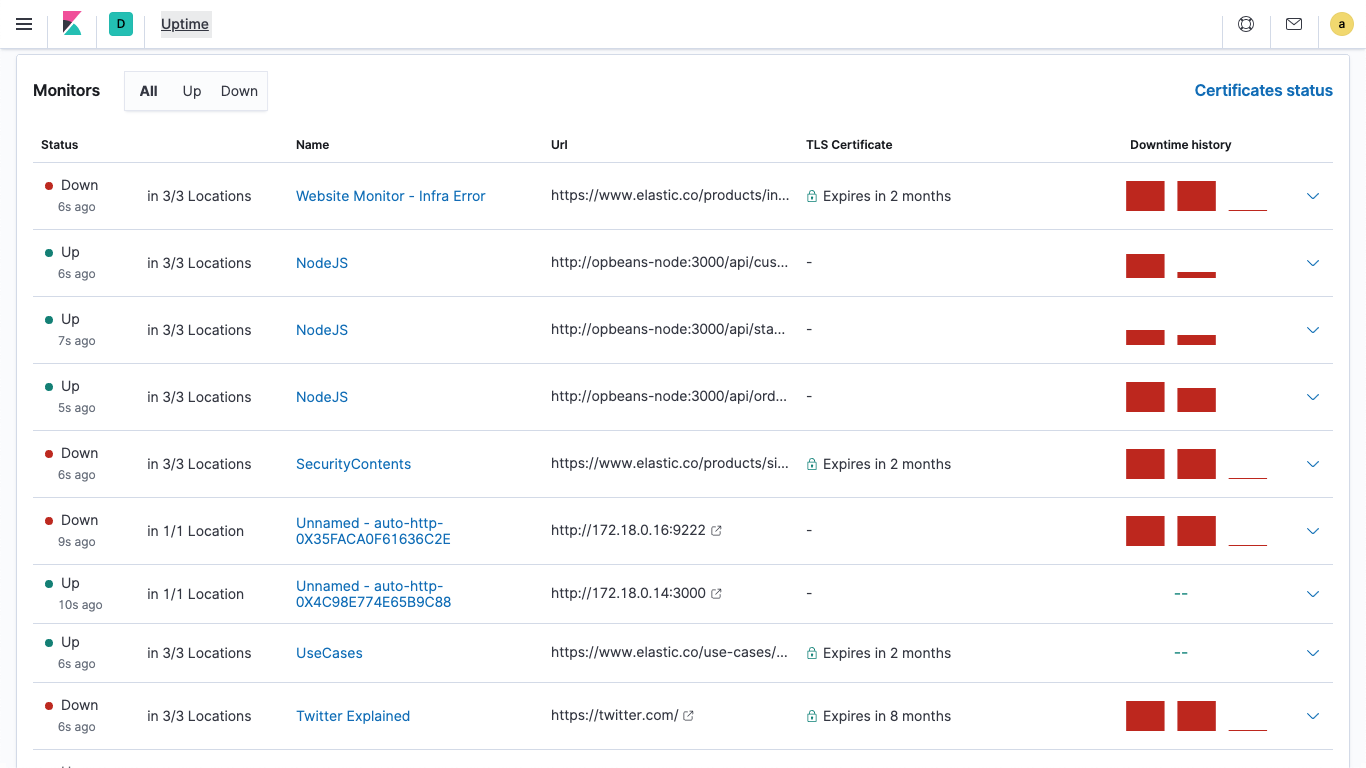Click the TLS Certificate column header

[x=849, y=145]
